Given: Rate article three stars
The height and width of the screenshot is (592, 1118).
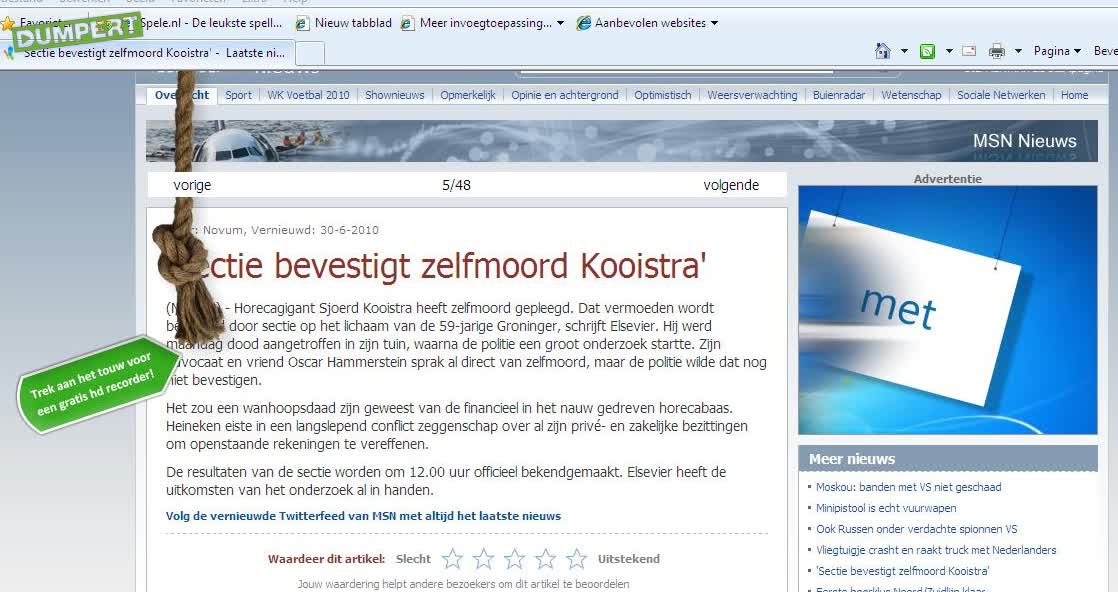Looking at the screenshot, I should [514, 558].
